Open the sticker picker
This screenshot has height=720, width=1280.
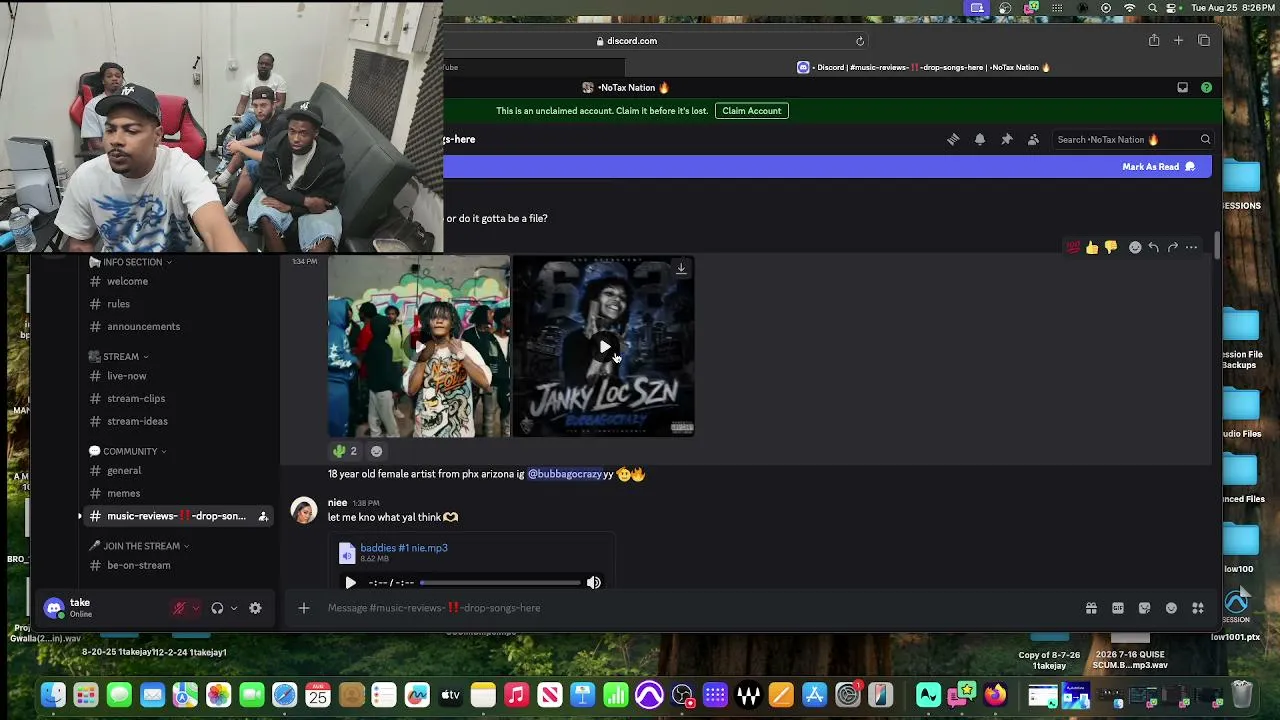(x=1144, y=608)
